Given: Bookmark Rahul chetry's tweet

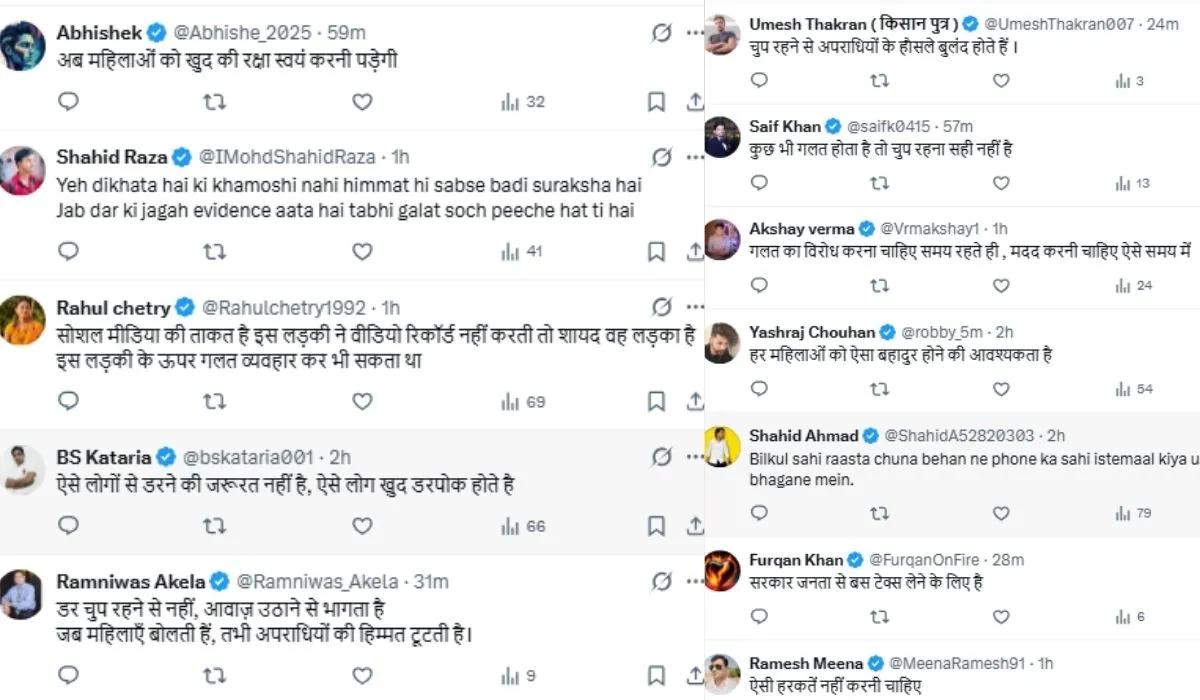Looking at the screenshot, I should point(656,401).
